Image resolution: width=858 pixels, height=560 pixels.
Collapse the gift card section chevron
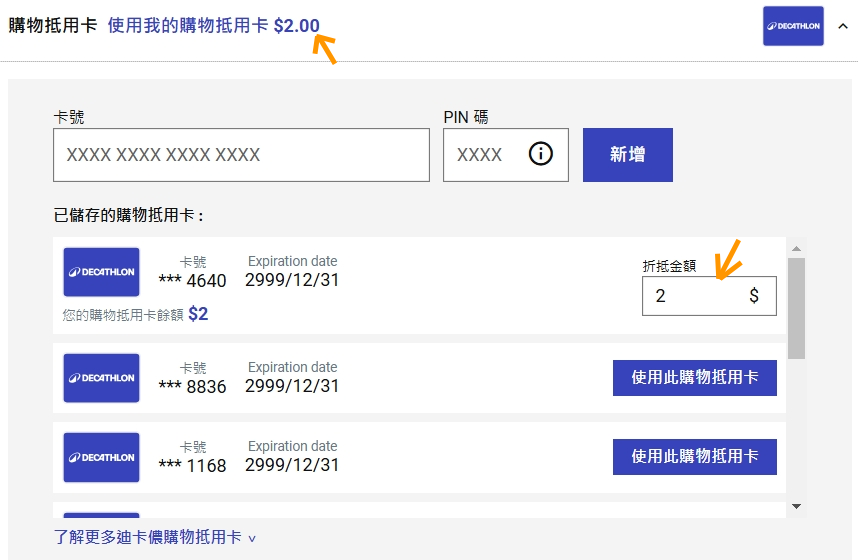843,26
